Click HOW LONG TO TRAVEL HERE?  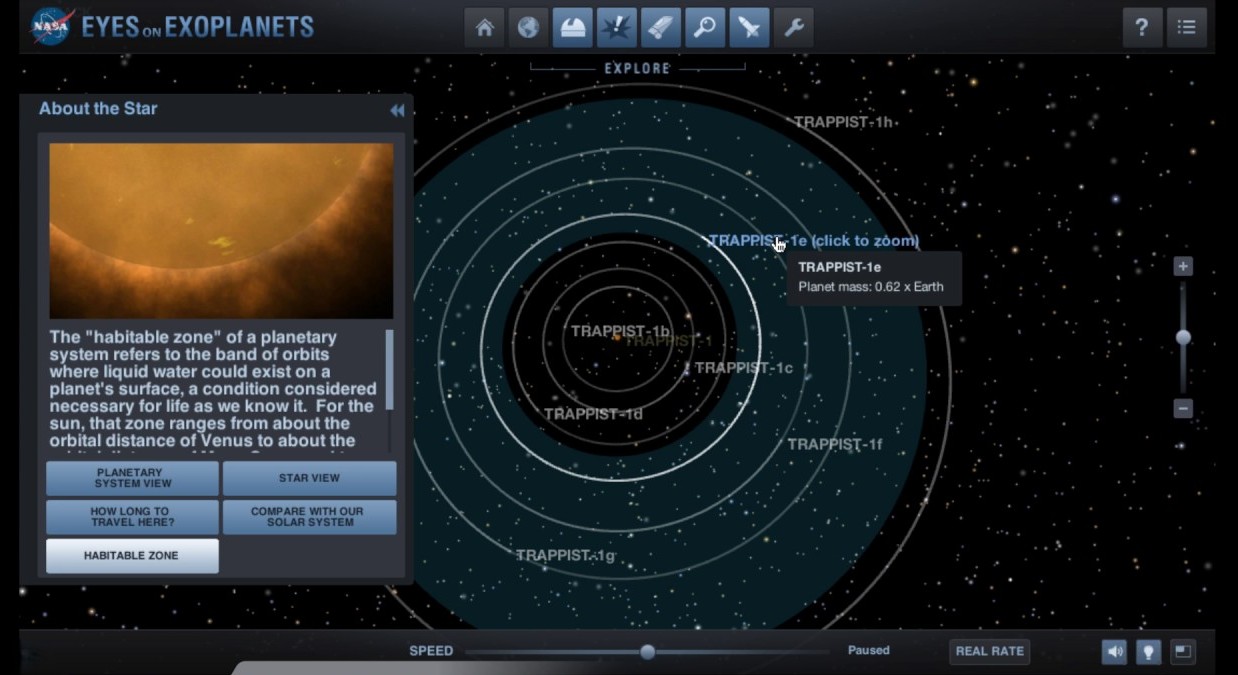tap(132, 517)
